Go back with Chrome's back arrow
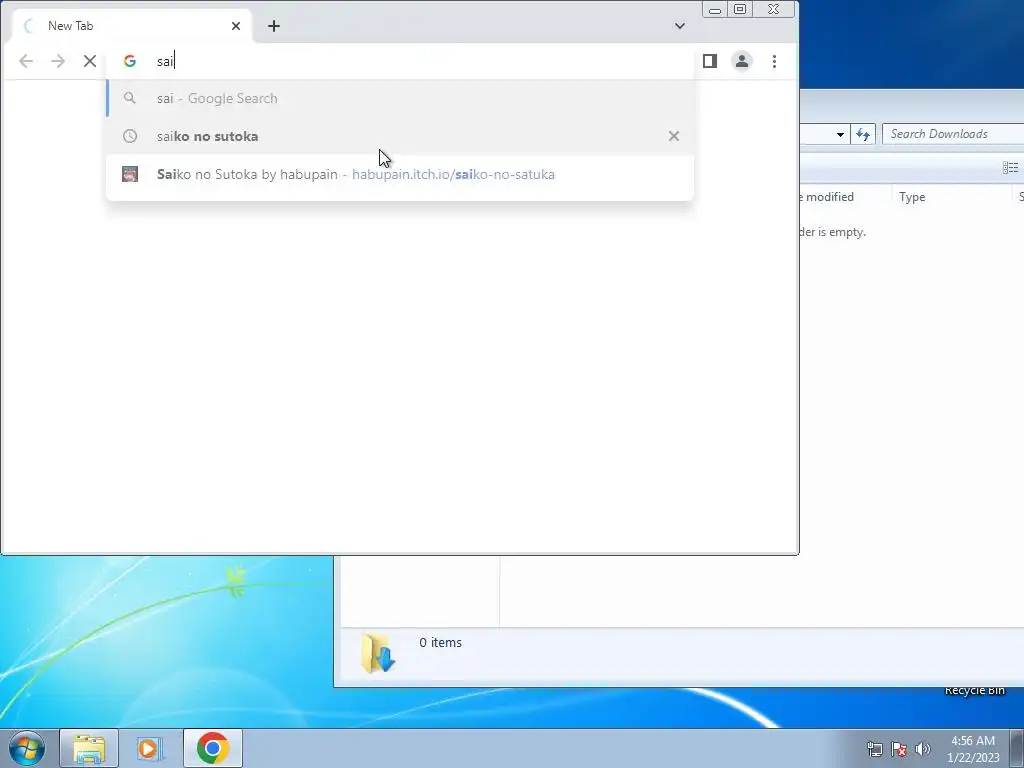This screenshot has width=1024, height=768. (26, 61)
